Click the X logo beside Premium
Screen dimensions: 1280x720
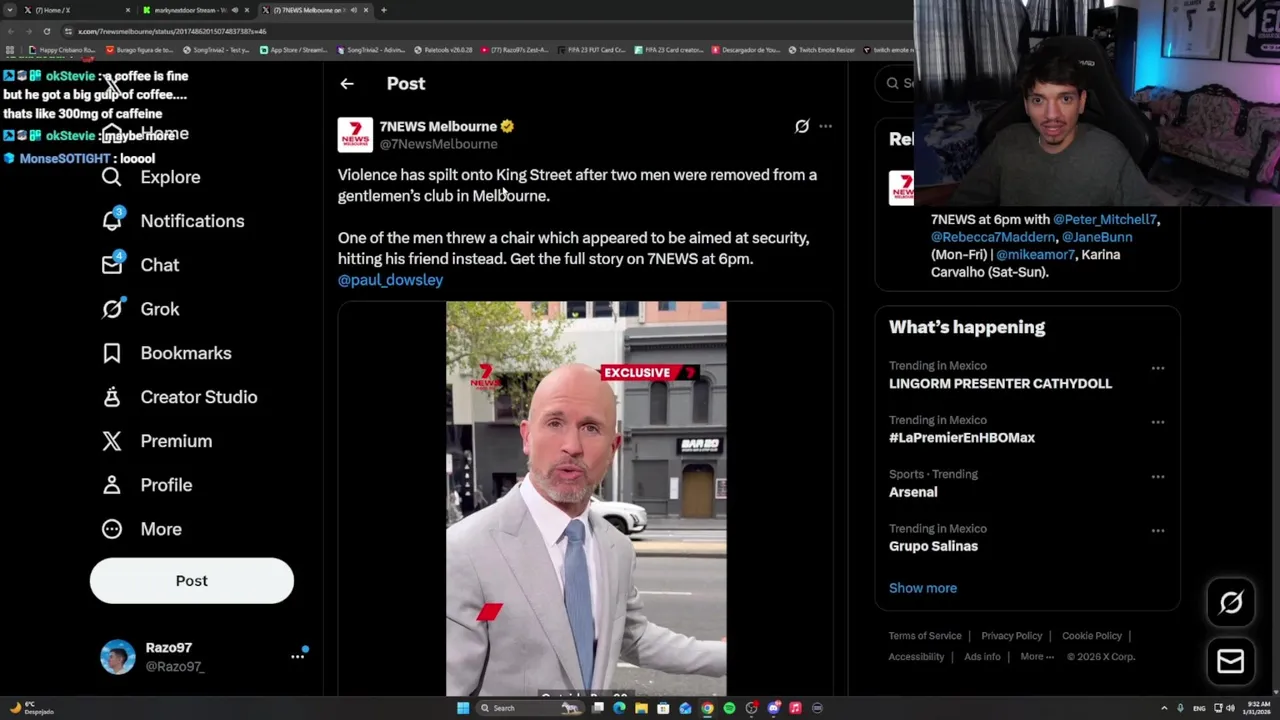click(112, 441)
